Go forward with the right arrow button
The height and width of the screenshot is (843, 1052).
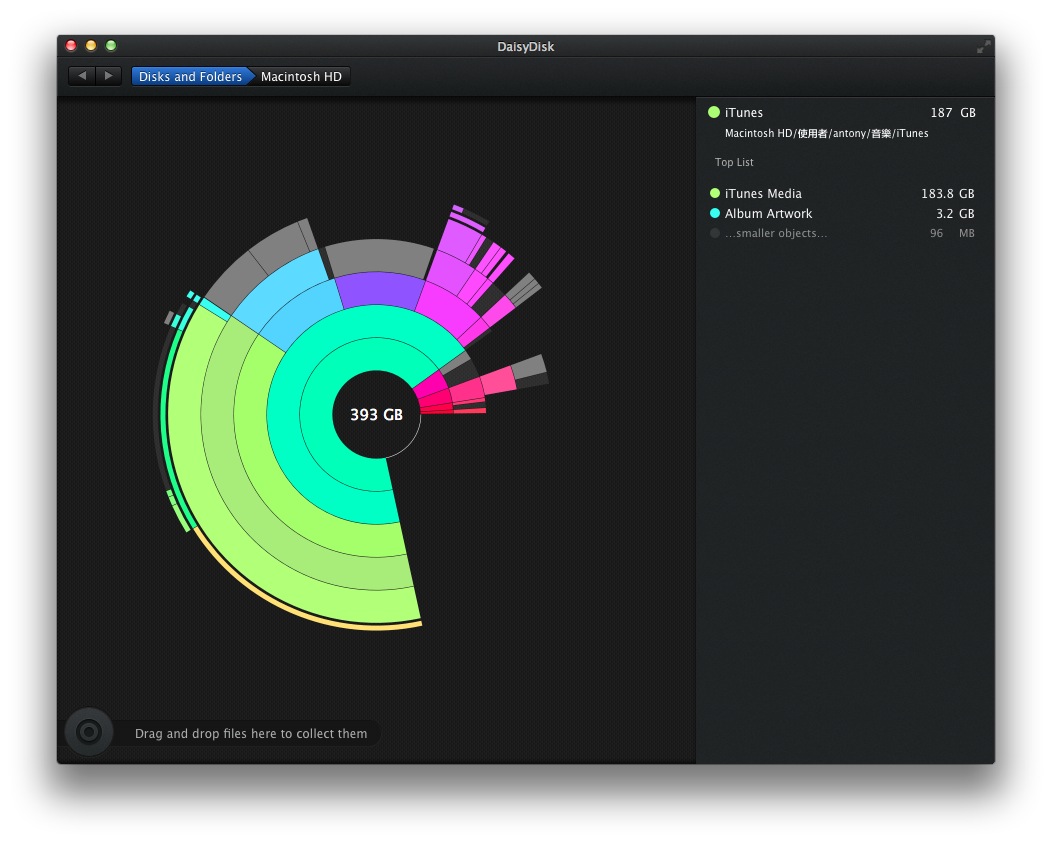click(109, 76)
